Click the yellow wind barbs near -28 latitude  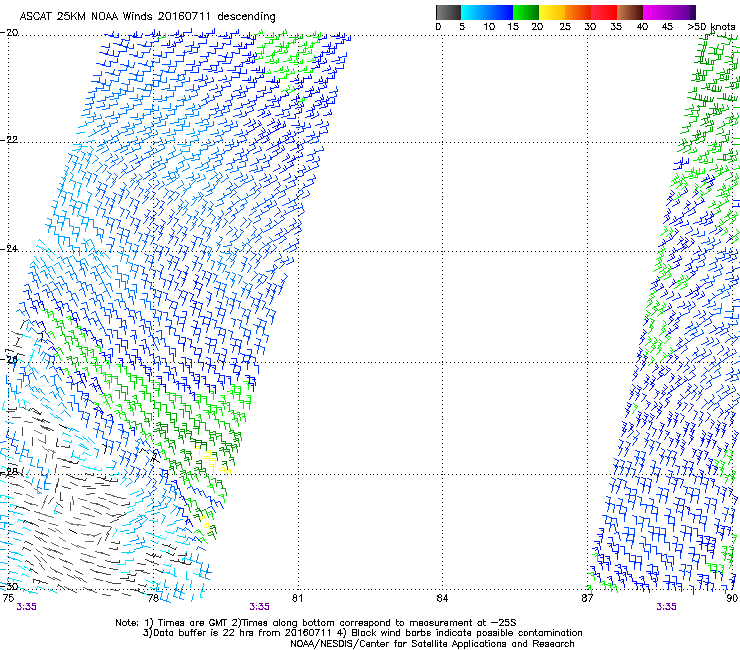213,461
